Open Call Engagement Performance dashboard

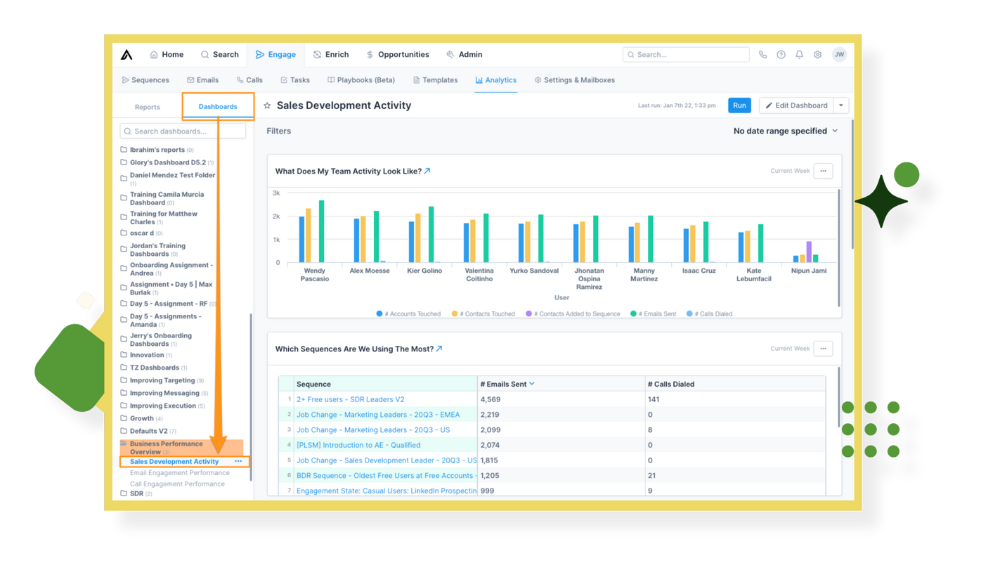pyautogui.click(x=177, y=485)
